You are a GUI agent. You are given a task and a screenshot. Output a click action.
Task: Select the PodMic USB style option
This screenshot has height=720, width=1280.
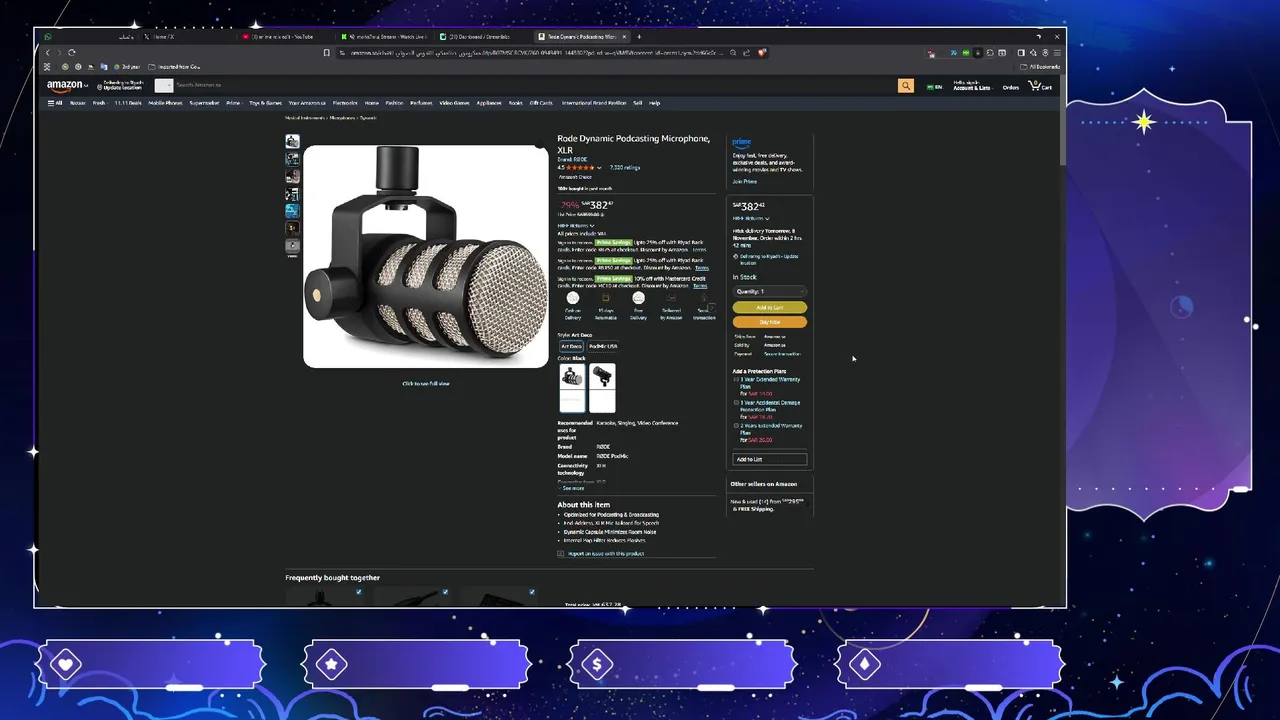point(603,346)
